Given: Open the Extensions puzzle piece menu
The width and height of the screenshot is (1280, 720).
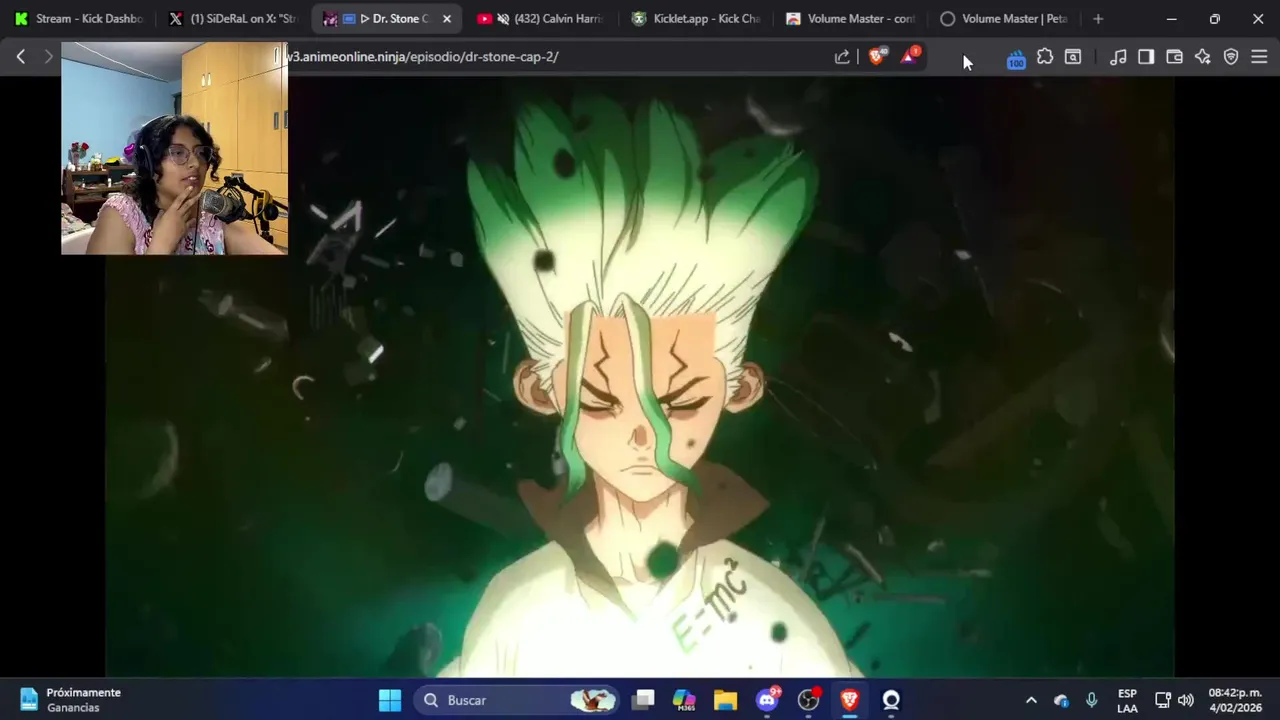Looking at the screenshot, I should pyautogui.click(x=1045, y=57).
